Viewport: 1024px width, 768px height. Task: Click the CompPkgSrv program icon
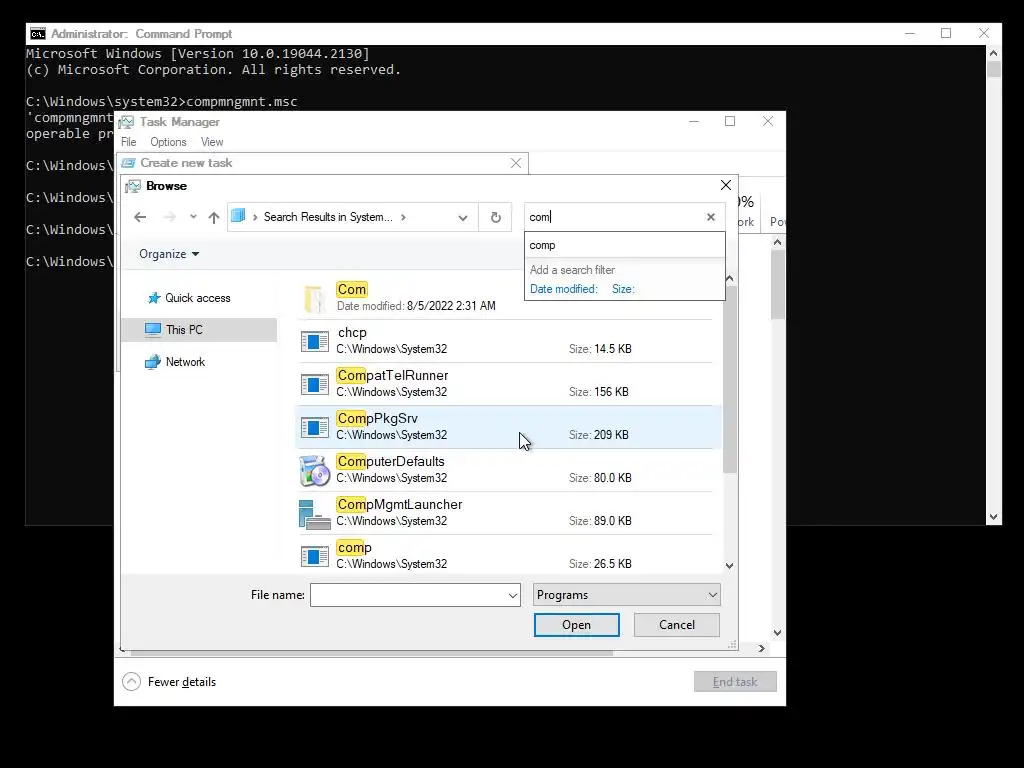point(314,427)
